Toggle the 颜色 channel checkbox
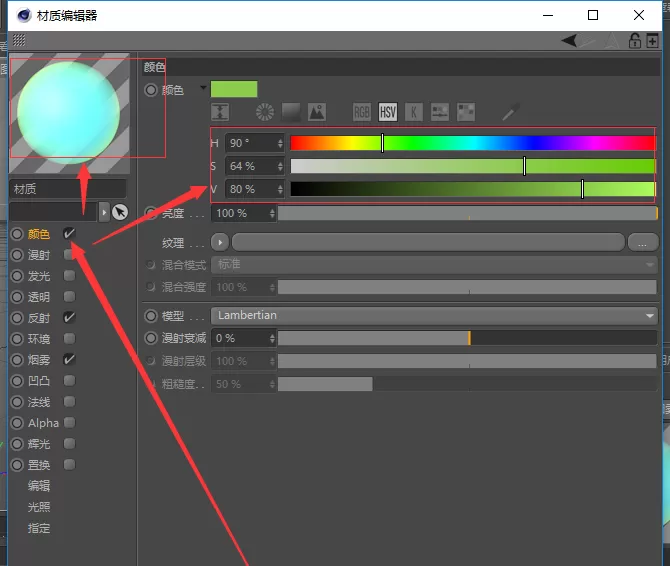The height and width of the screenshot is (566, 670). coord(69,233)
